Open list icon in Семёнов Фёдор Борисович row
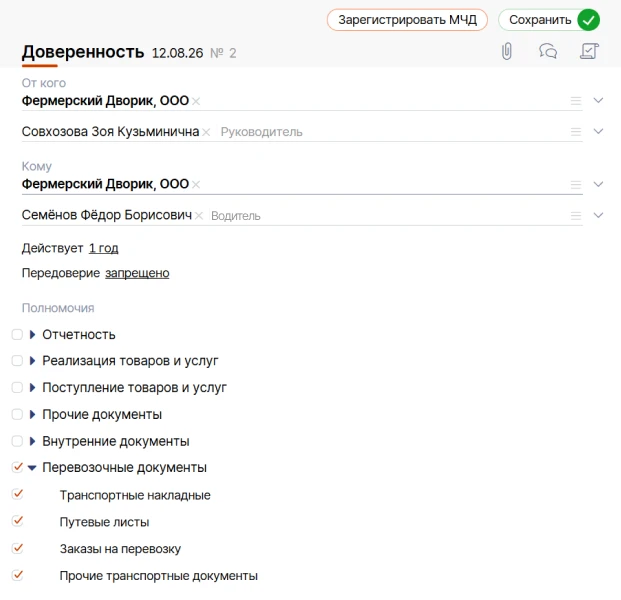This screenshot has height=600, width=621. 576,216
